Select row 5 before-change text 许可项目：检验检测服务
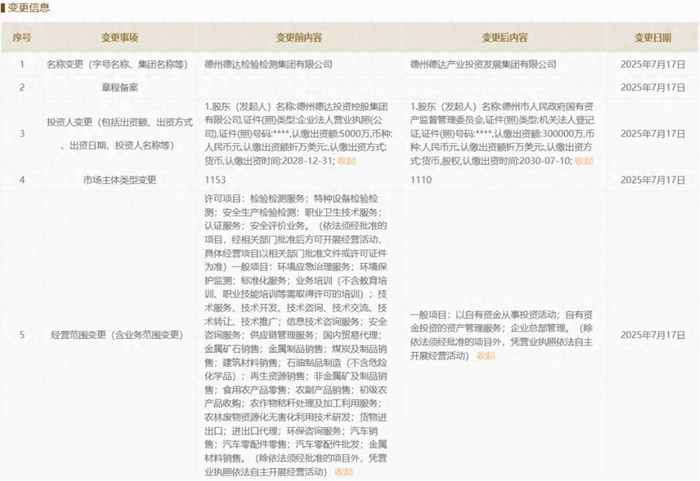The image size is (700, 481). coord(254,199)
